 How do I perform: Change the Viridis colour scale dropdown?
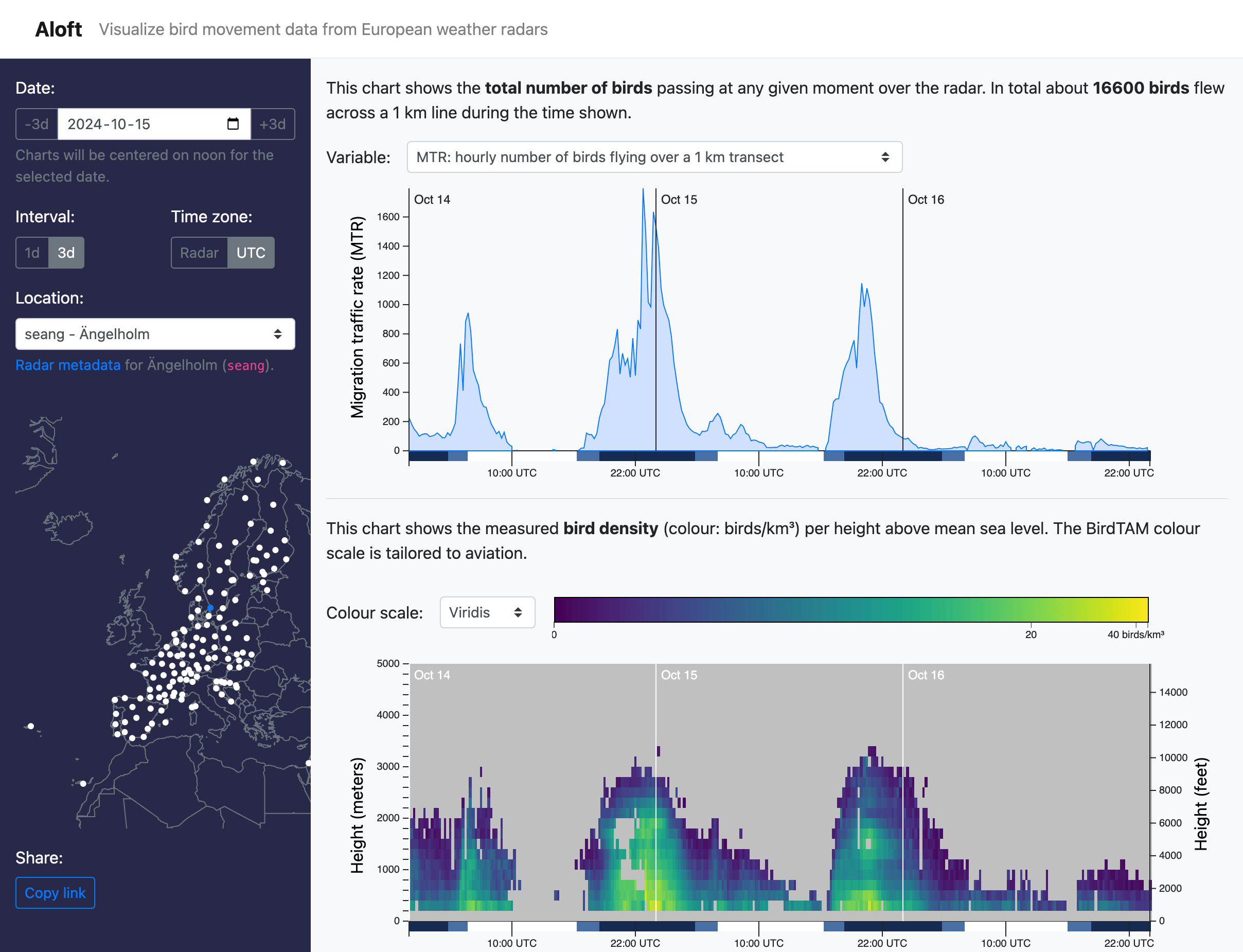[x=487, y=612]
